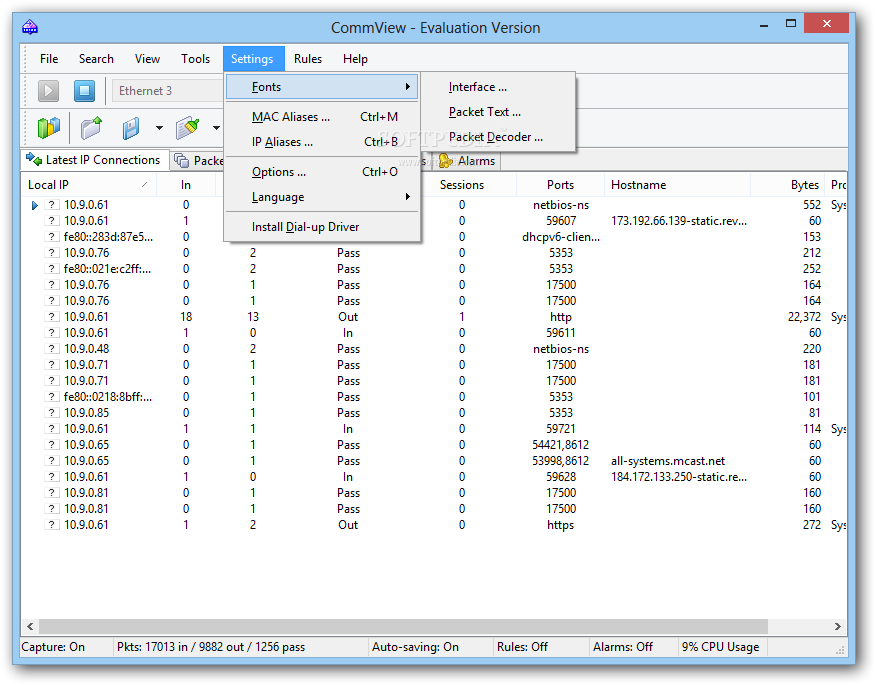876x685 pixels.
Task: Close the Settings menu
Action: (x=253, y=59)
